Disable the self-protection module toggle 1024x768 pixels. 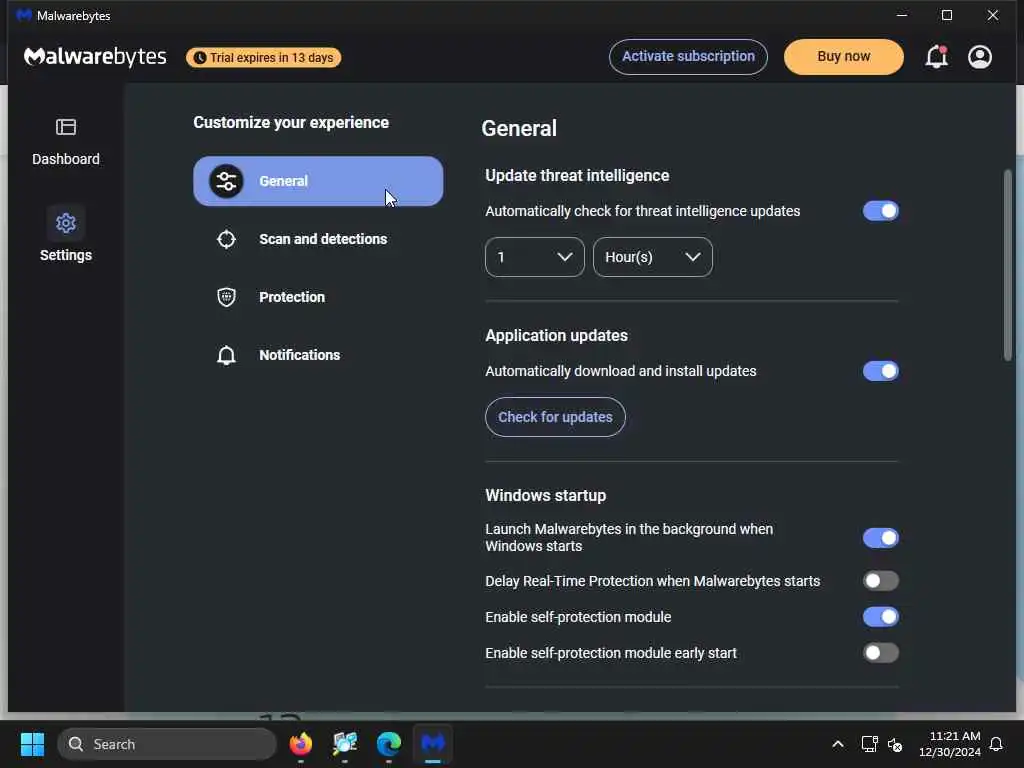point(880,616)
